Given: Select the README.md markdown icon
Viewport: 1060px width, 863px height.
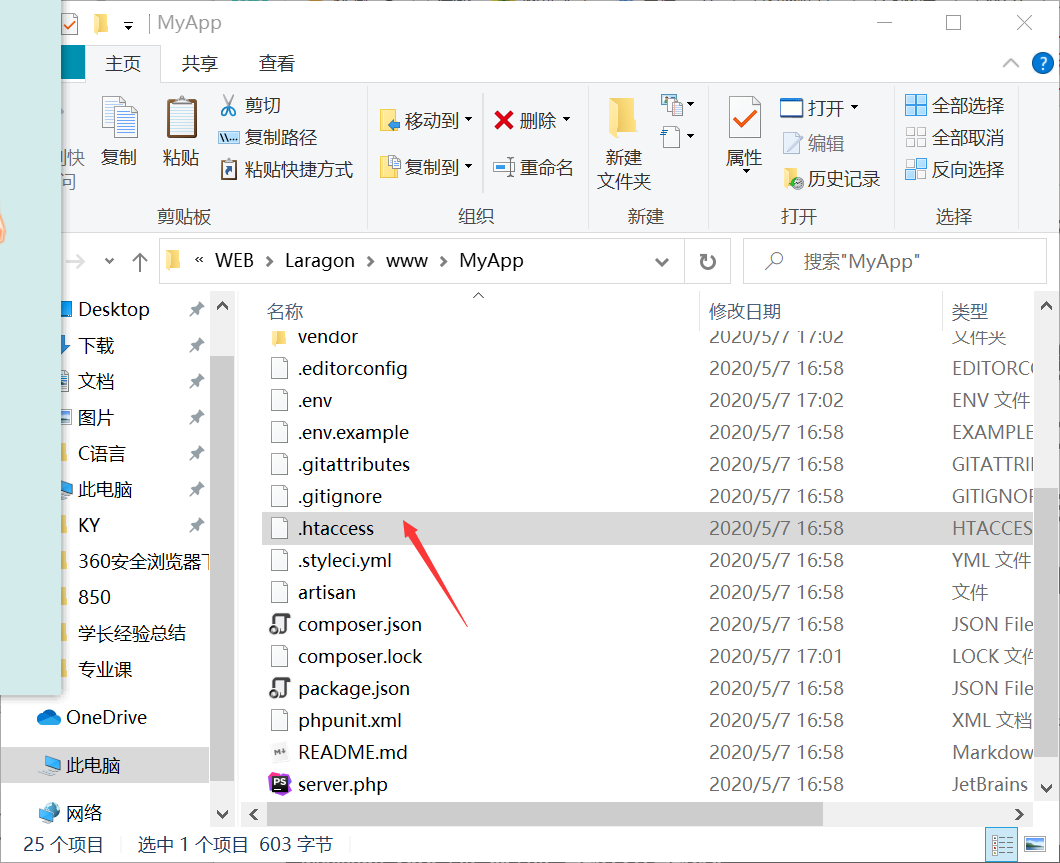Looking at the screenshot, I should tap(279, 752).
